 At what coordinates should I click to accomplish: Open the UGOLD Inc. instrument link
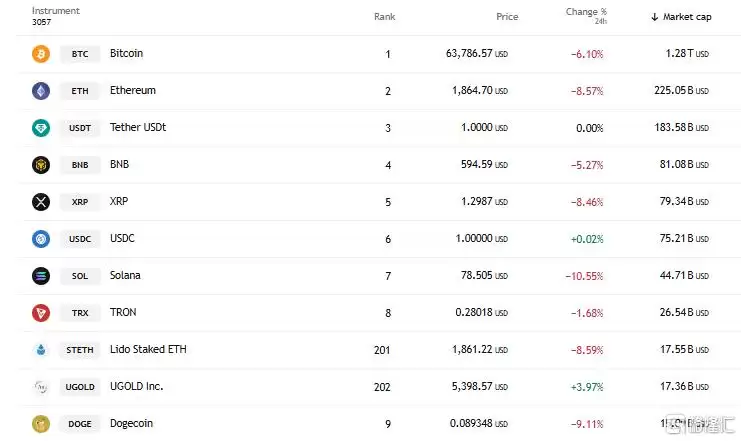click(136, 387)
